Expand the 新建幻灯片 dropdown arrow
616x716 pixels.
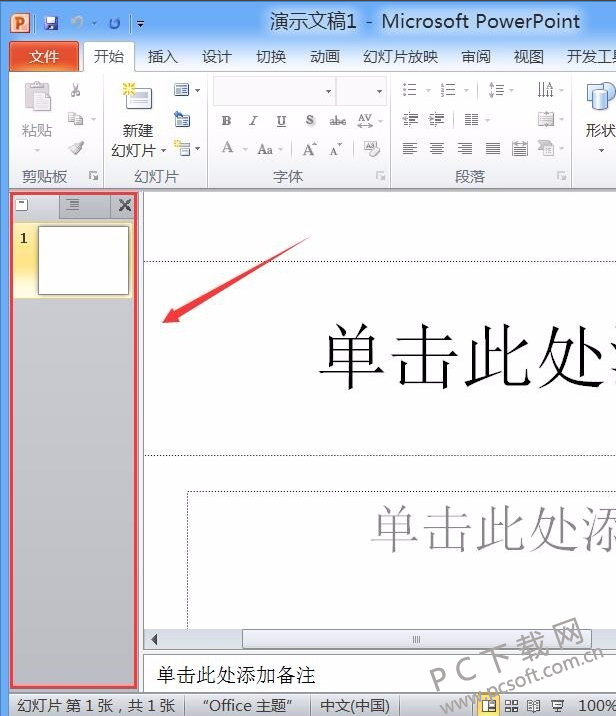163,150
